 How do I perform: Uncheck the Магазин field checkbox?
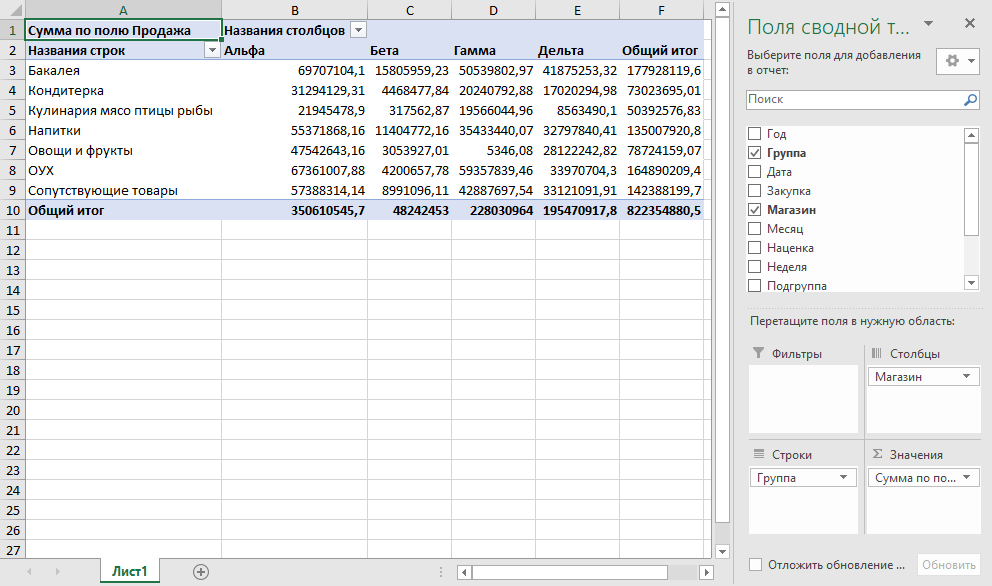754,209
